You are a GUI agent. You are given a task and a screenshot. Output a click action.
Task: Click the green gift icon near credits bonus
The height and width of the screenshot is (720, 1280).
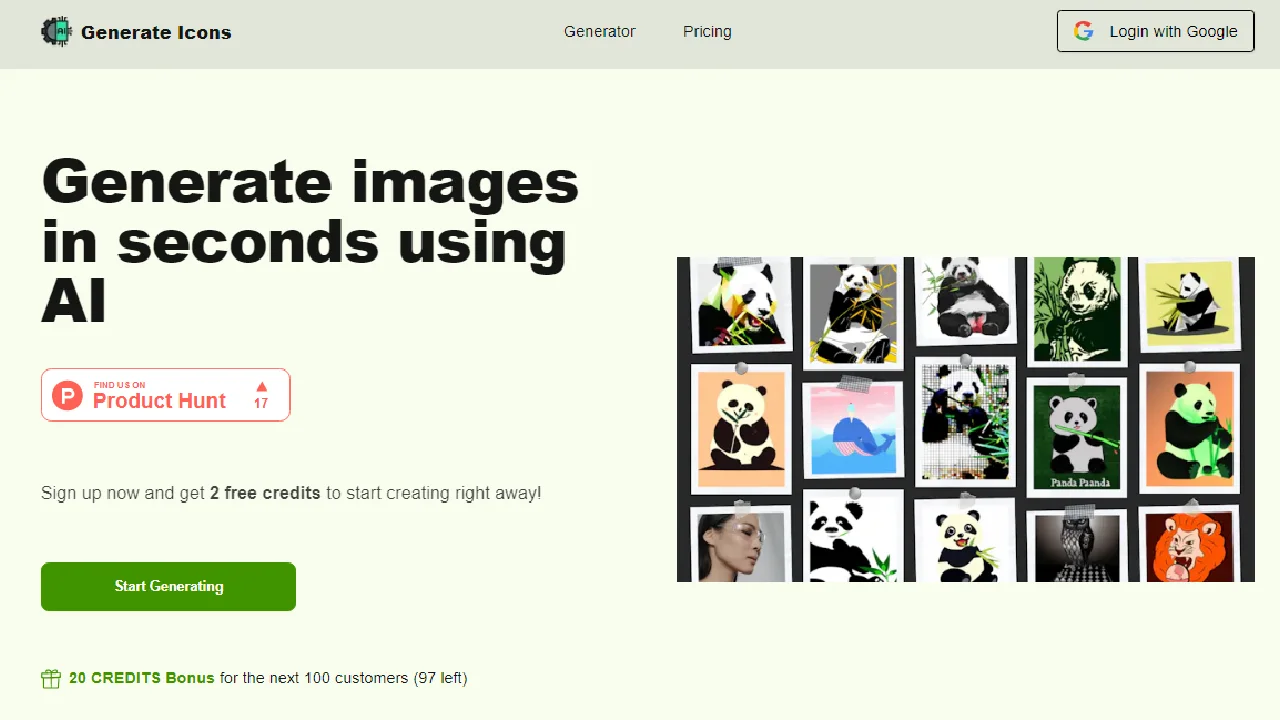[x=51, y=678]
